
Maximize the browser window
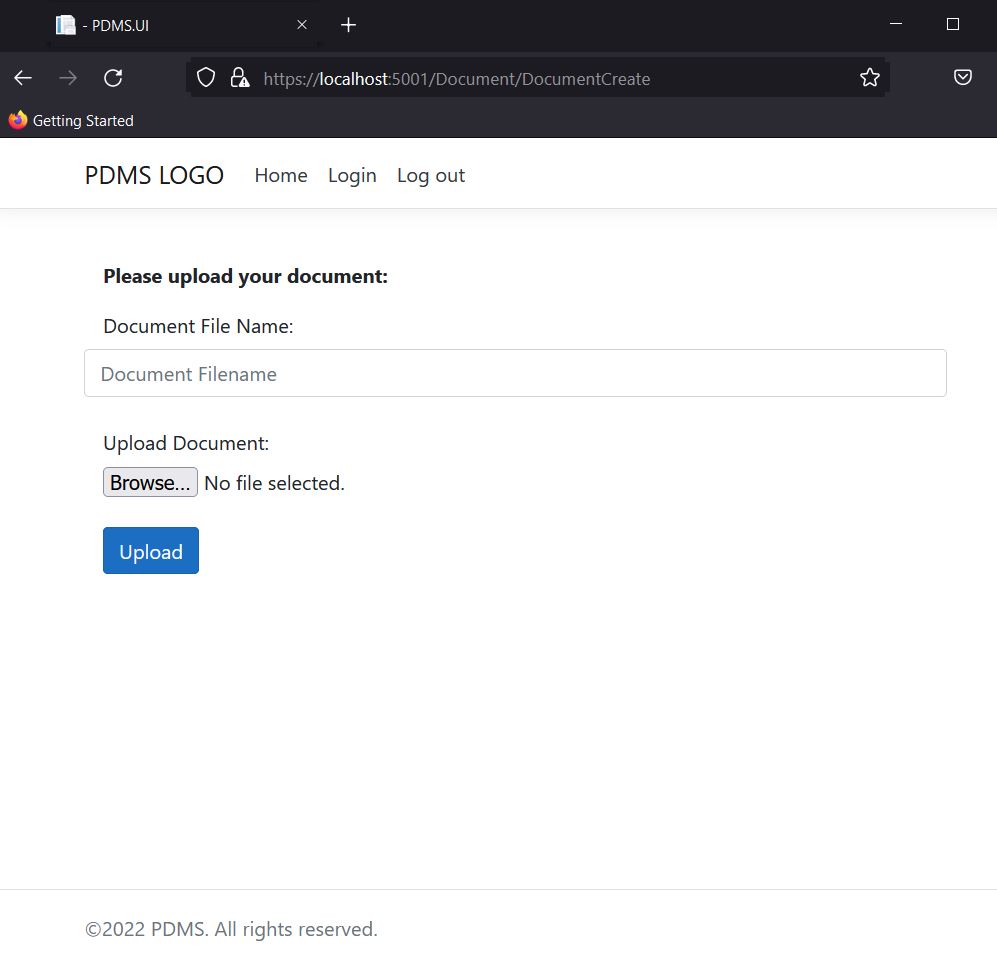pos(952,24)
